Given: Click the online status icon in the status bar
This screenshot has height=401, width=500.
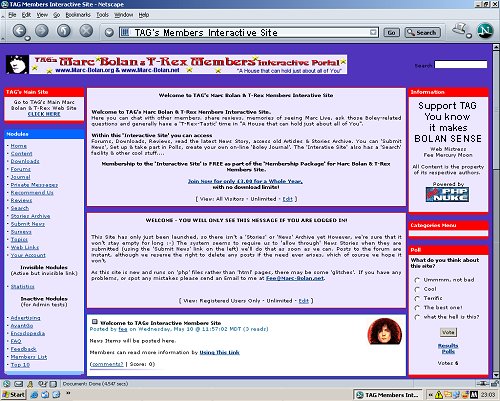Looking at the screenshot, I should (482, 383).
